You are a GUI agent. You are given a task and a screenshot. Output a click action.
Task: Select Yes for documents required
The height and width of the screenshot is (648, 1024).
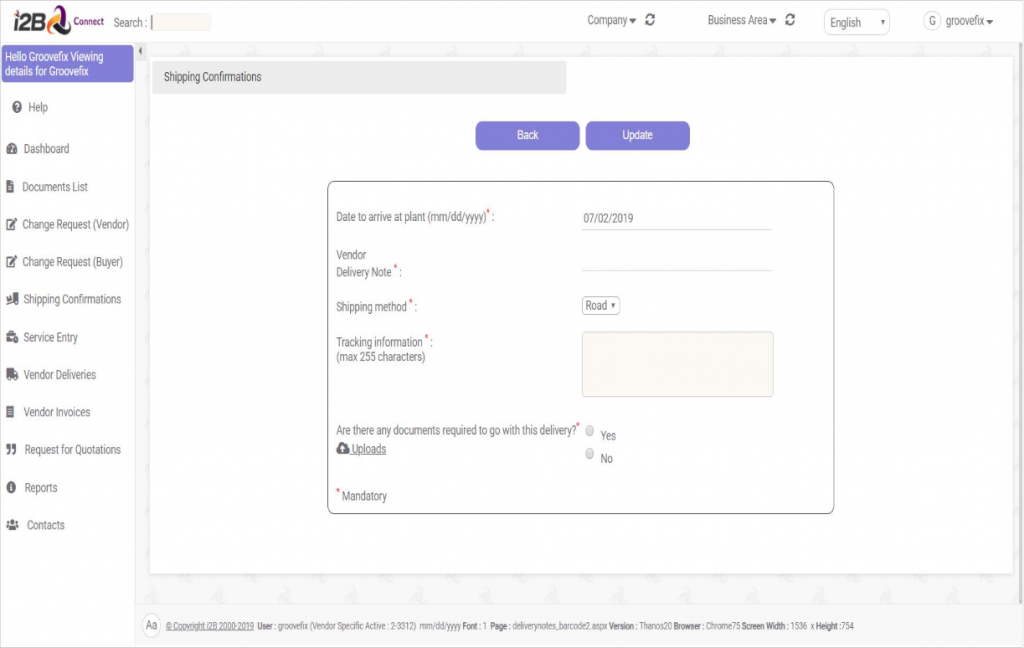pos(590,431)
